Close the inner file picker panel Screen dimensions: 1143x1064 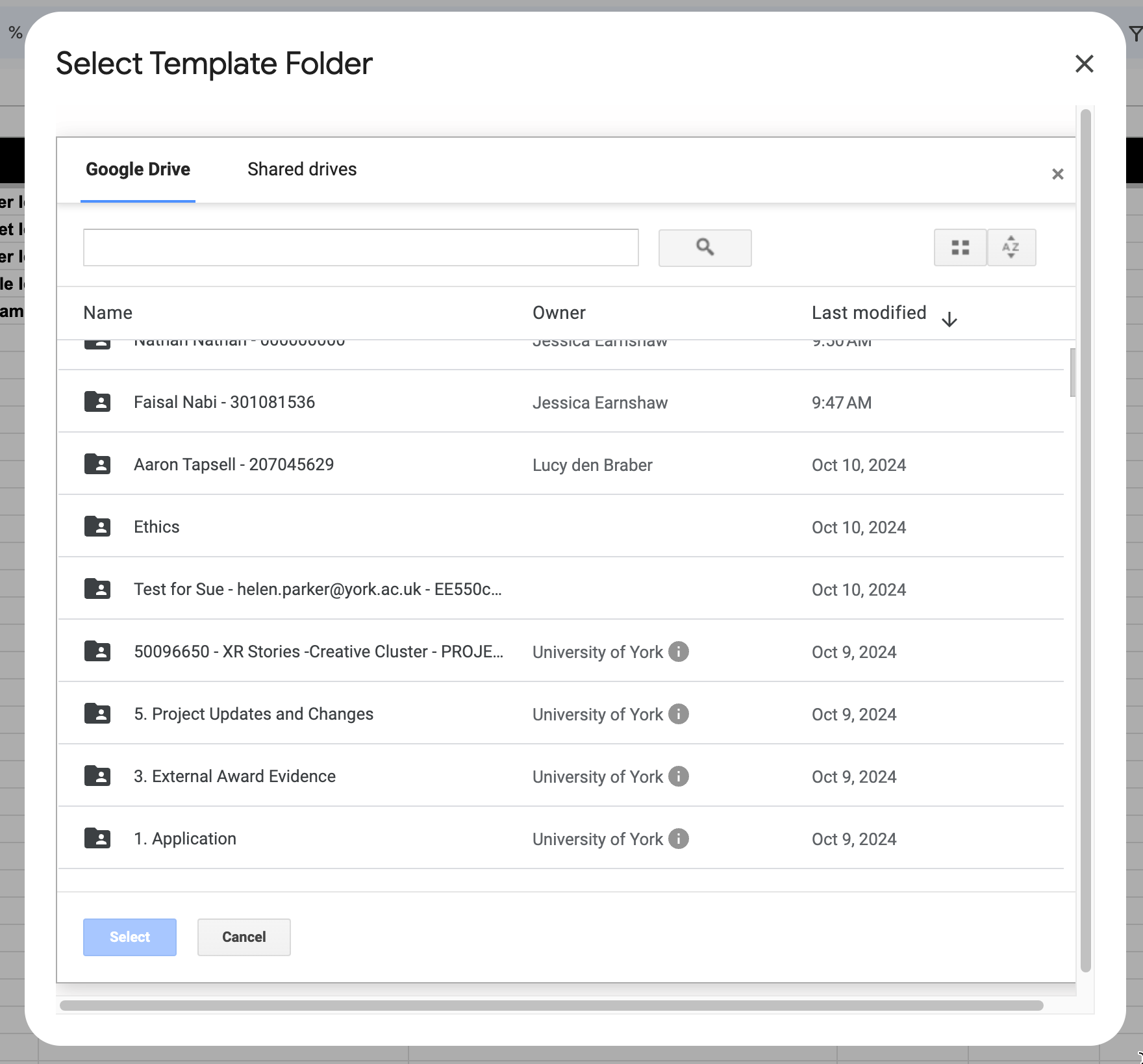[x=1057, y=174]
